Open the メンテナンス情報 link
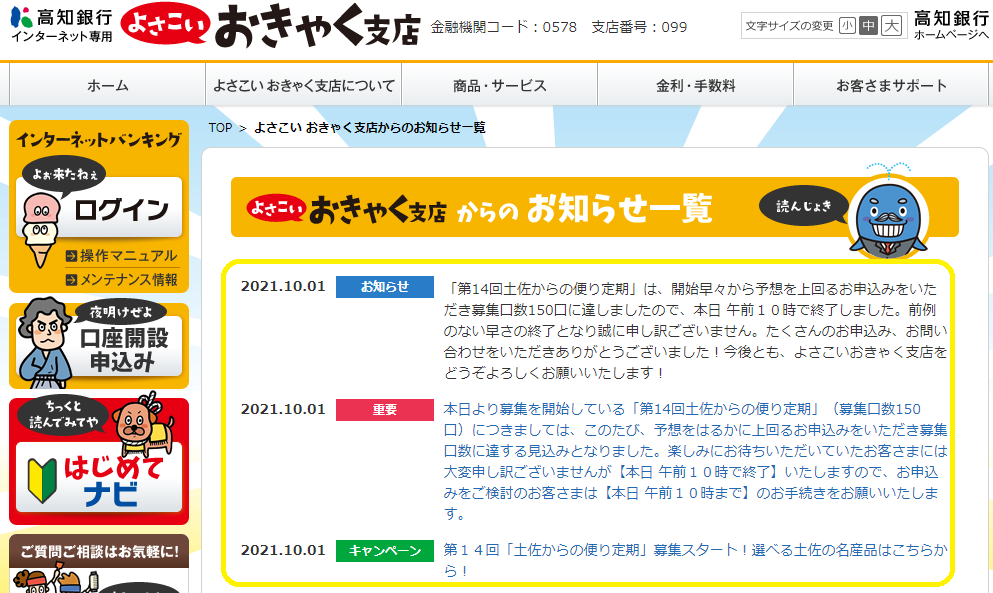This screenshot has width=993, height=593. point(129,279)
